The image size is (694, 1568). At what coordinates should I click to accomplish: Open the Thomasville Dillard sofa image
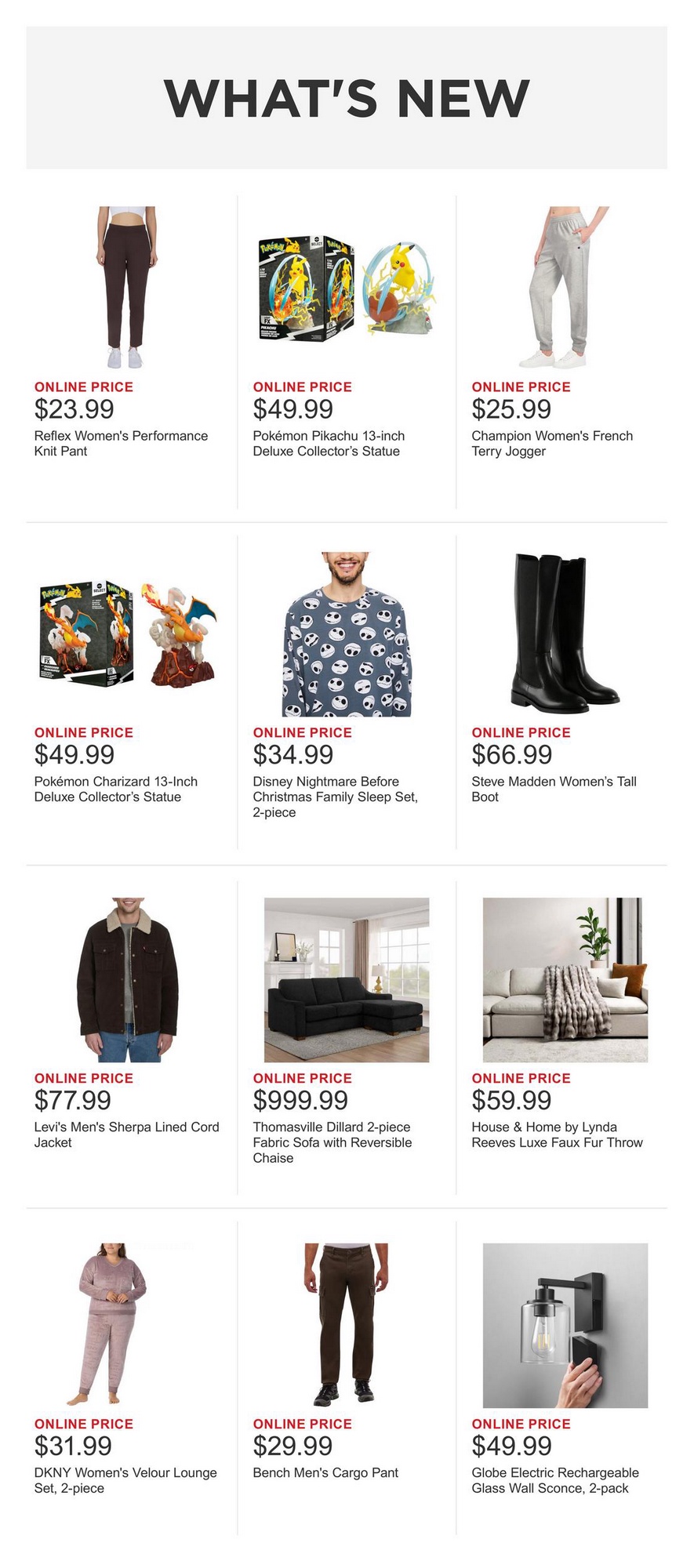click(x=347, y=980)
